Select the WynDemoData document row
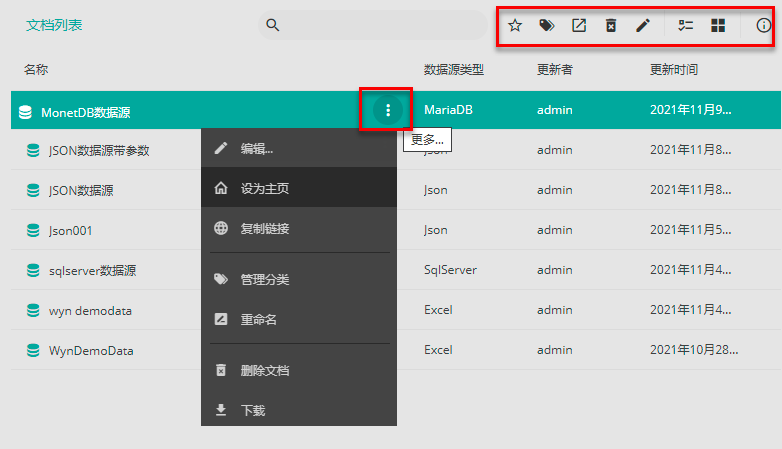The width and height of the screenshot is (782, 449). point(91,351)
